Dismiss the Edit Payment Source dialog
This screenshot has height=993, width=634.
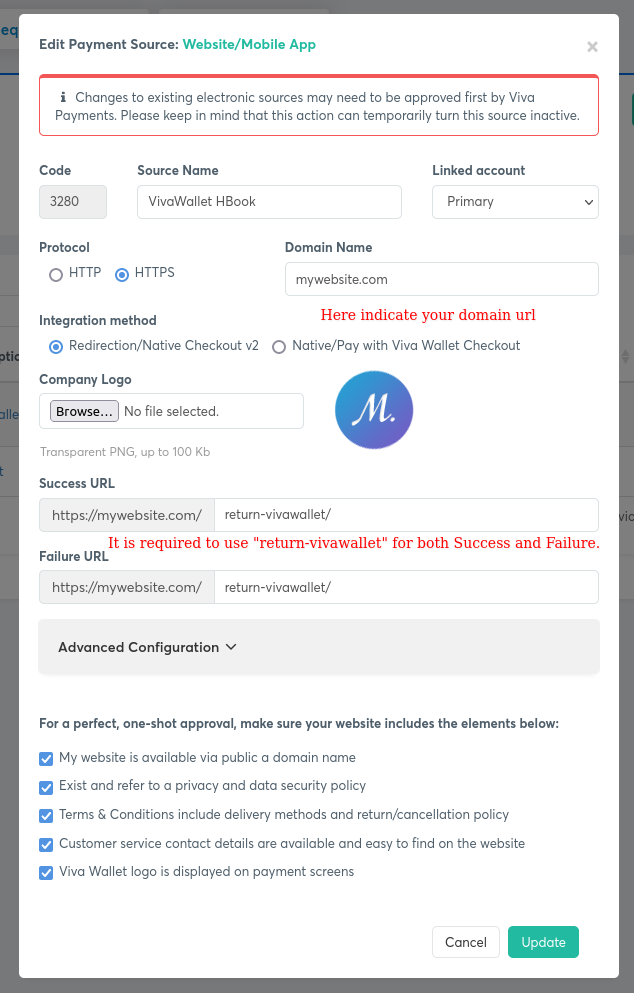591,46
